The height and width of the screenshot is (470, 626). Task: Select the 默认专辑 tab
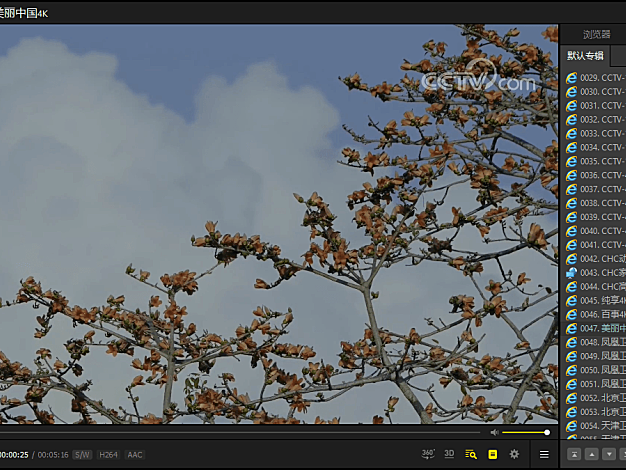pyautogui.click(x=585, y=56)
